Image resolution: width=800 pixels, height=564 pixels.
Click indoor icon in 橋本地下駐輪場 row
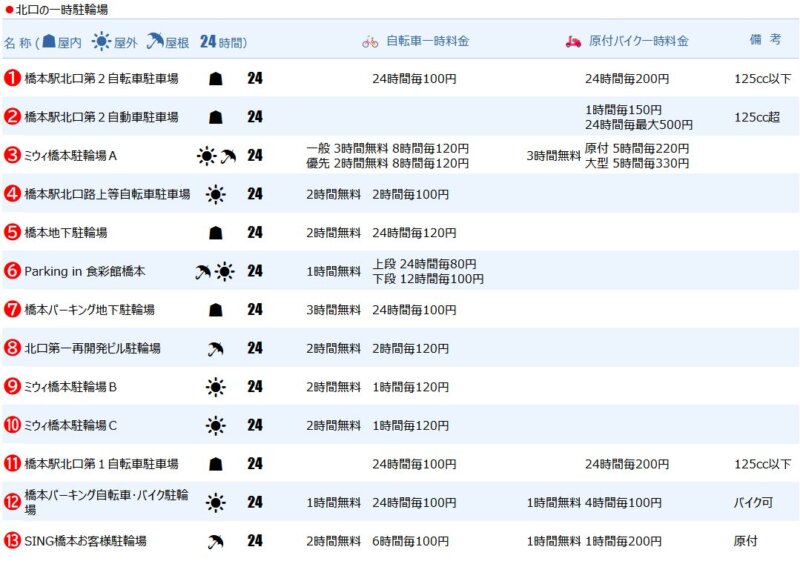[x=216, y=233]
